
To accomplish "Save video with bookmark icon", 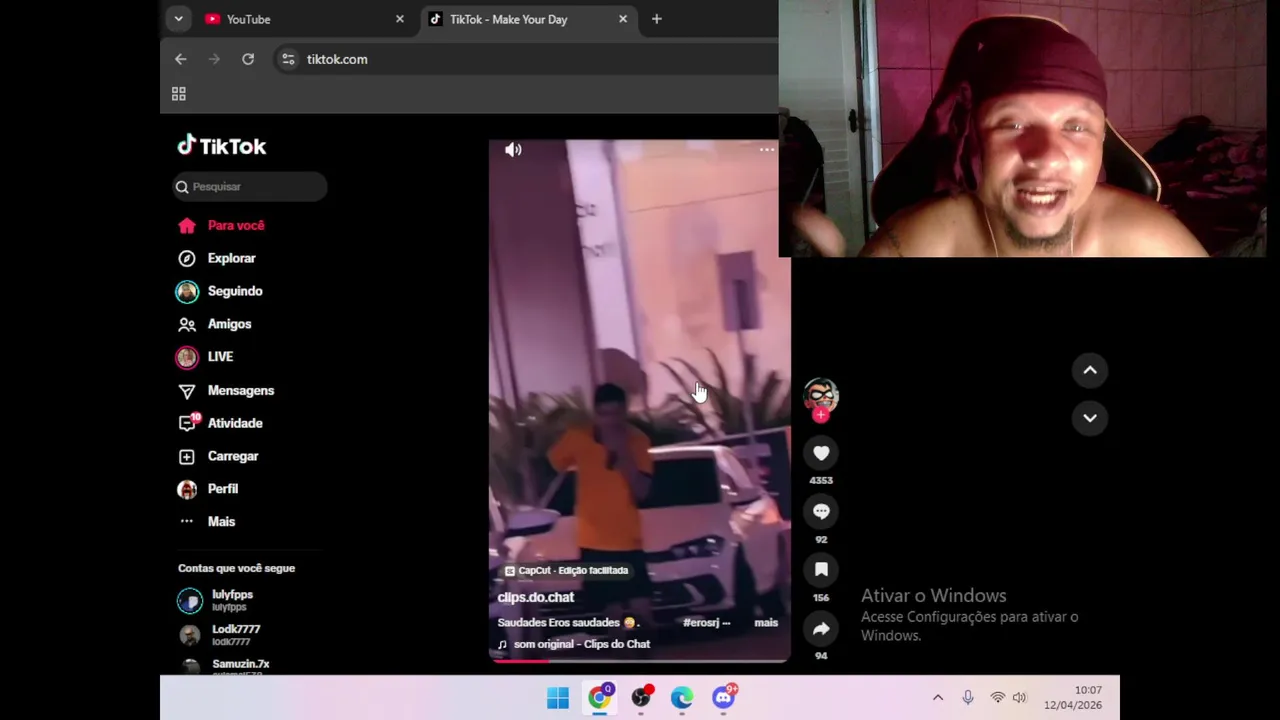I will pos(821,569).
